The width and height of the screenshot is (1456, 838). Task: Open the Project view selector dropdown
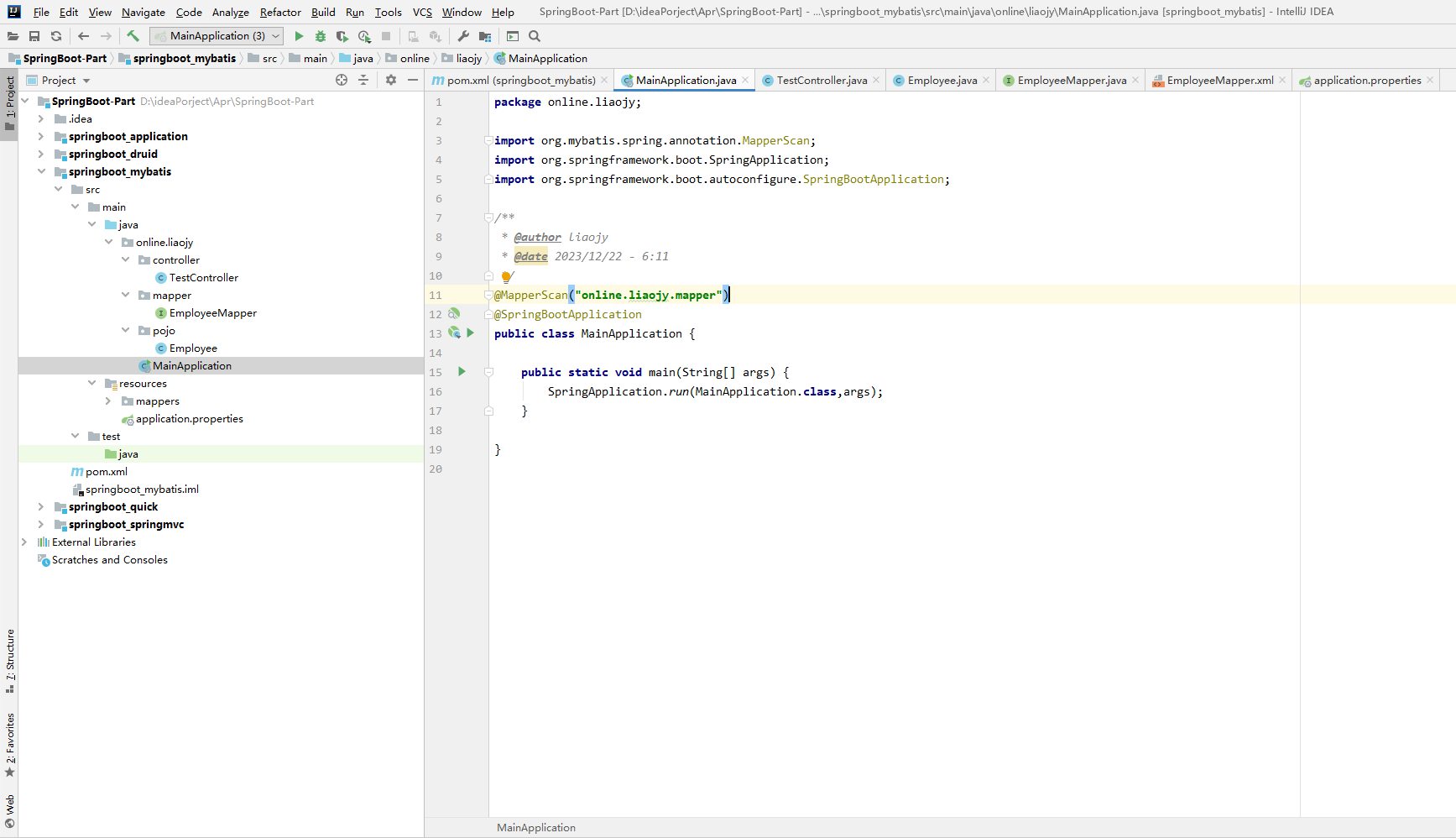coord(58,81)
